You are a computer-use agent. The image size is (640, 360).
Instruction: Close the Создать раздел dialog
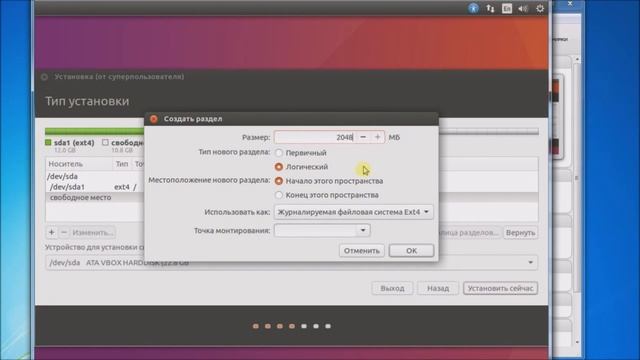coord(154,119)
